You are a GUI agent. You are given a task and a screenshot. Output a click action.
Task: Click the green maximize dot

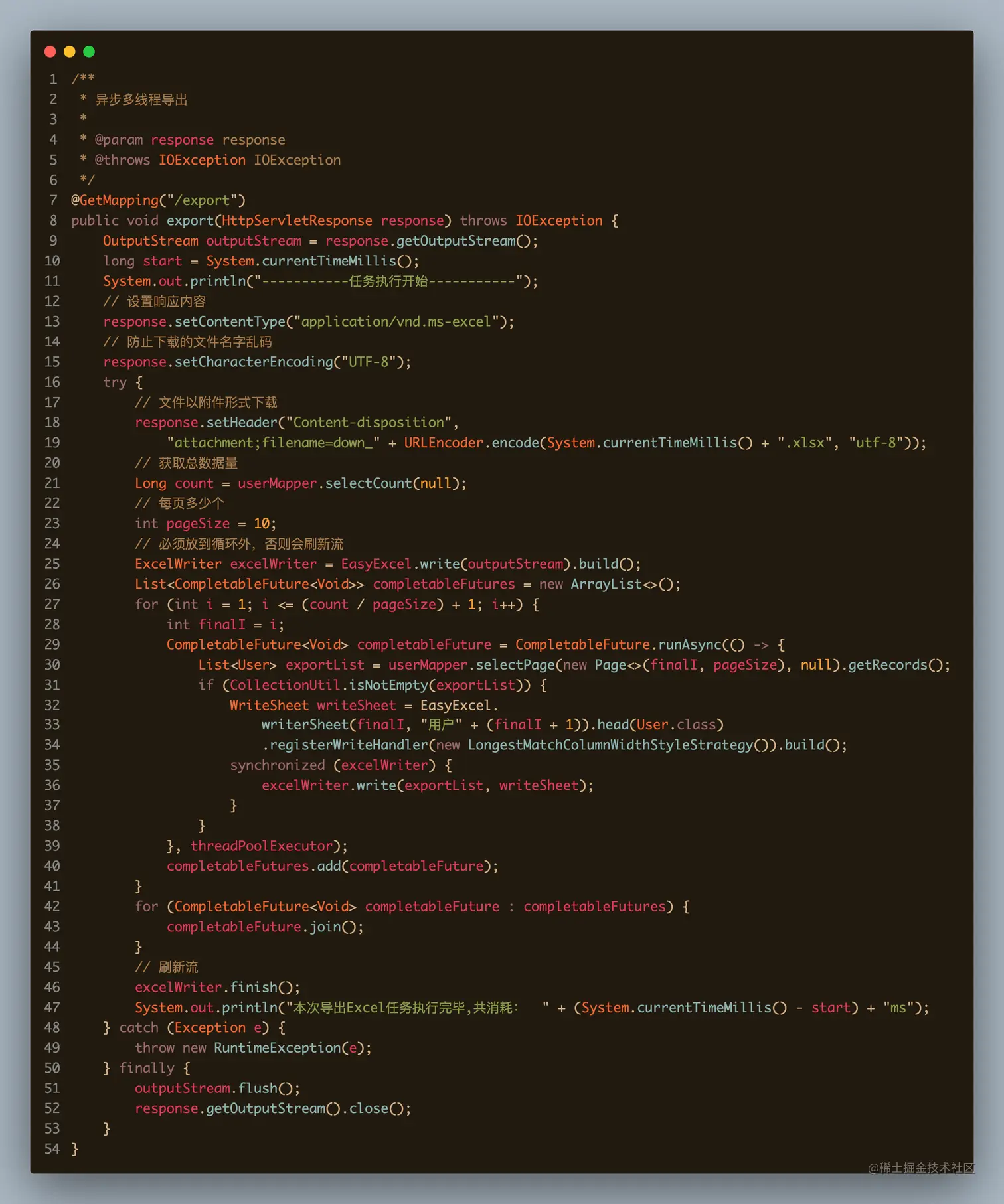pos(89,52)
